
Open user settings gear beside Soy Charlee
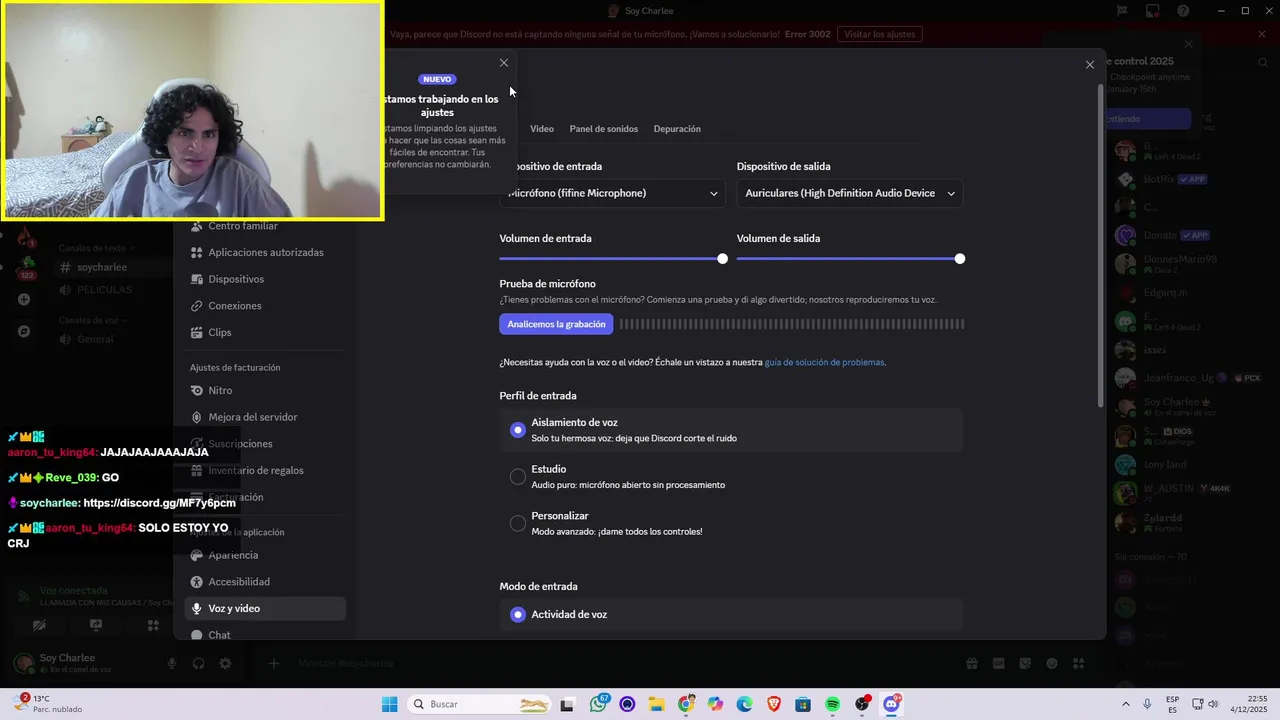tap(225, 663)
